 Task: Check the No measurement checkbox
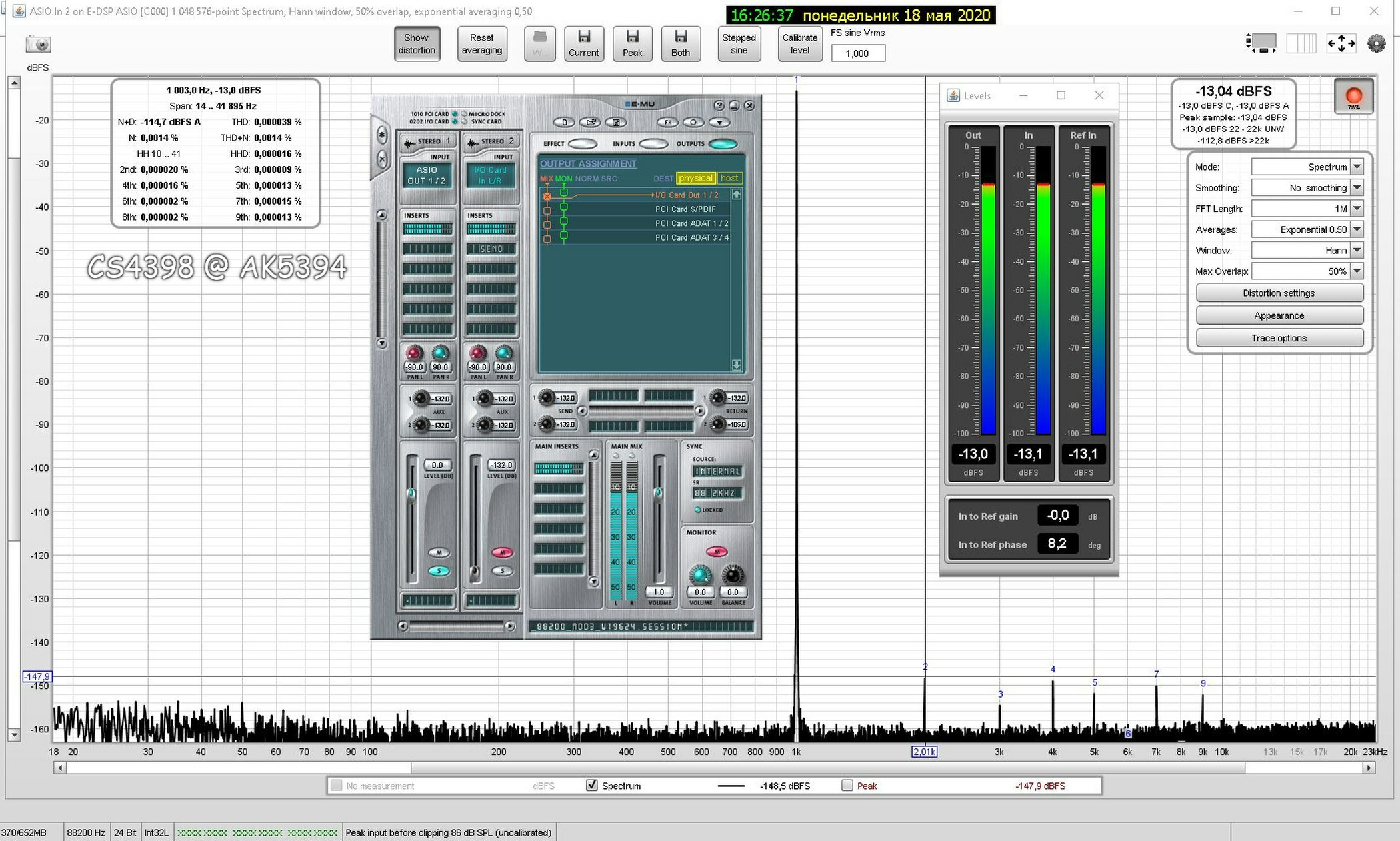337,786
